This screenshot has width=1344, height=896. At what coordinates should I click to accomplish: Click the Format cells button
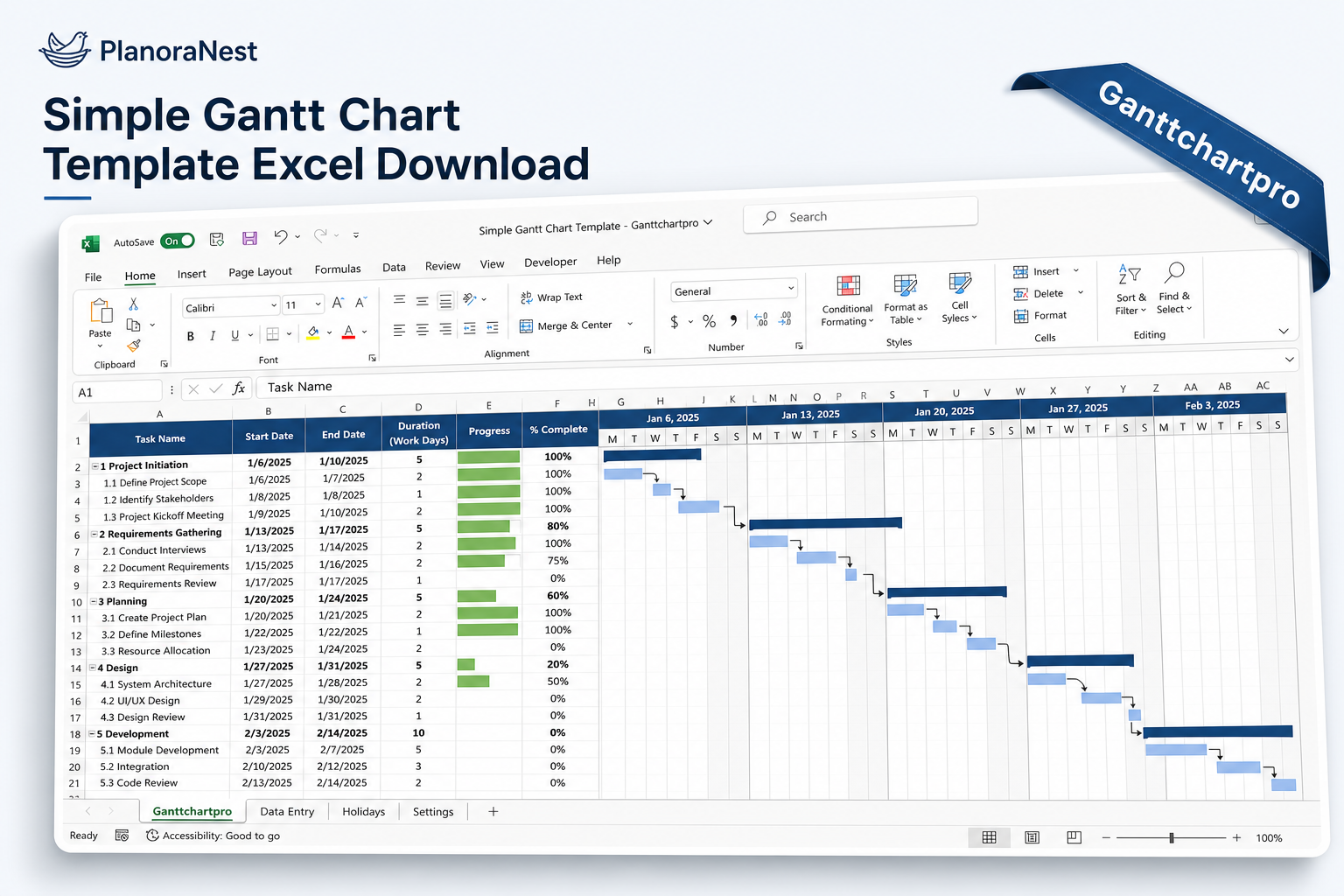click(x=1040, y=316)
